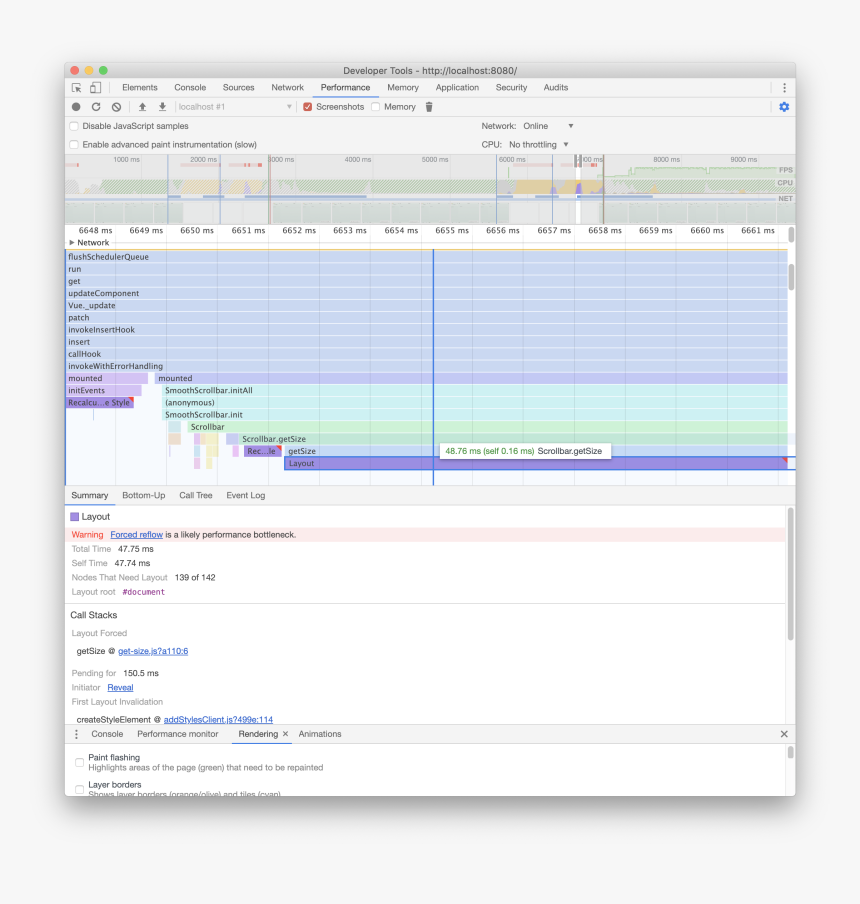
Task: Check Enable advanced paint instrumentation
Action: (74, 145)
